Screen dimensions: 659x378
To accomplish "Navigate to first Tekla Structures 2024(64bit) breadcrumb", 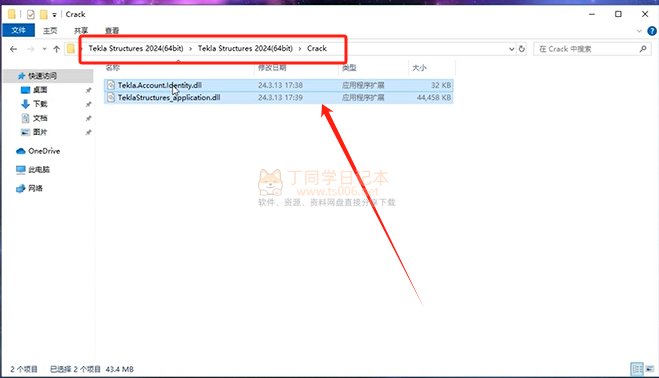I will [136, 48].
